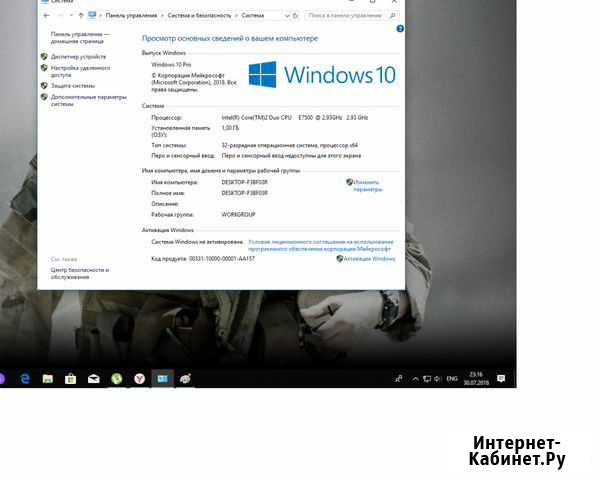Click the Активация Windows link
600x480 pixels.
click(368, 258)
